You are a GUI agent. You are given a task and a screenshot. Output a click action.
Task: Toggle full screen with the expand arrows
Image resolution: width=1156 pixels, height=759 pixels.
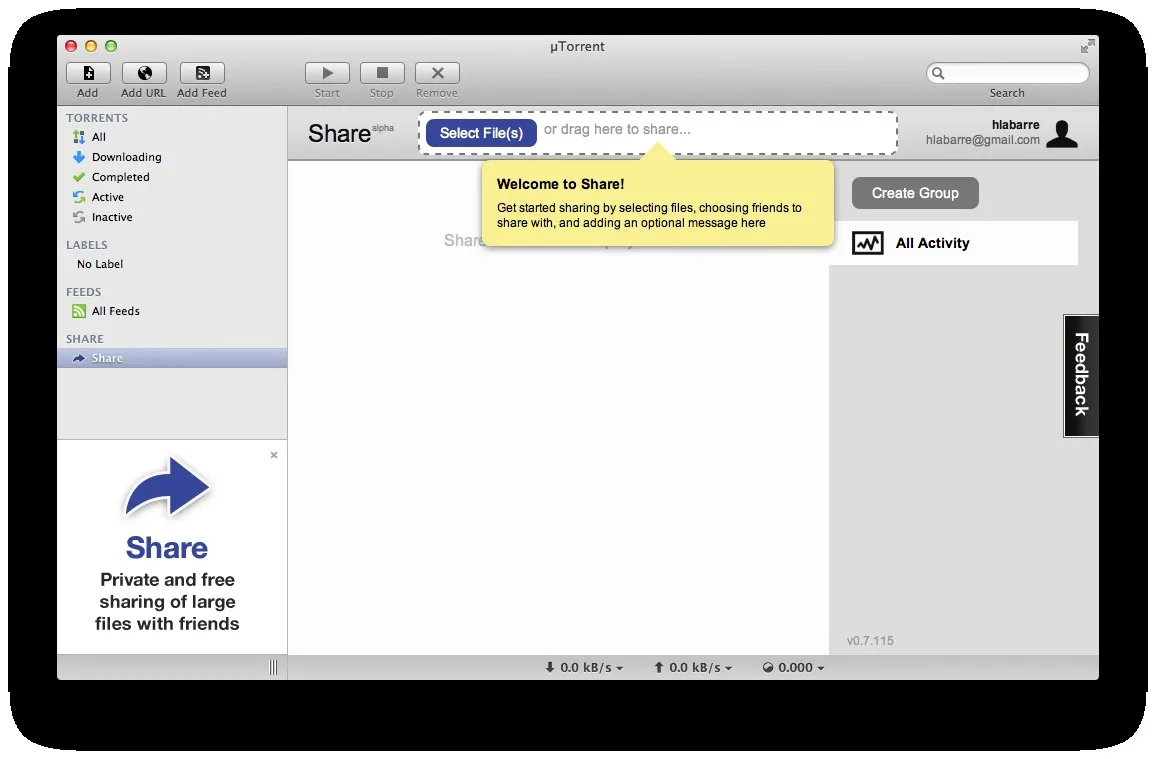pos(1087,46)
